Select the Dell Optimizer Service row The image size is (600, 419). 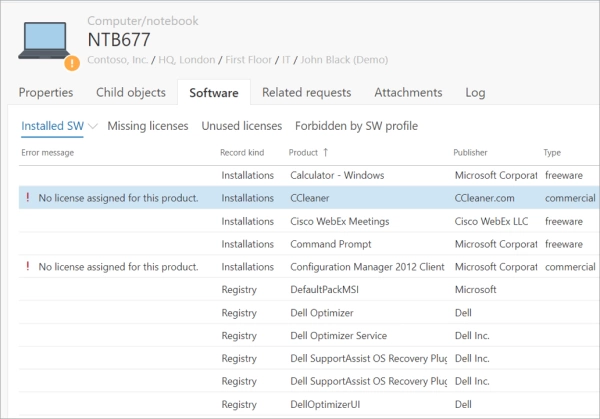[309, 336]
